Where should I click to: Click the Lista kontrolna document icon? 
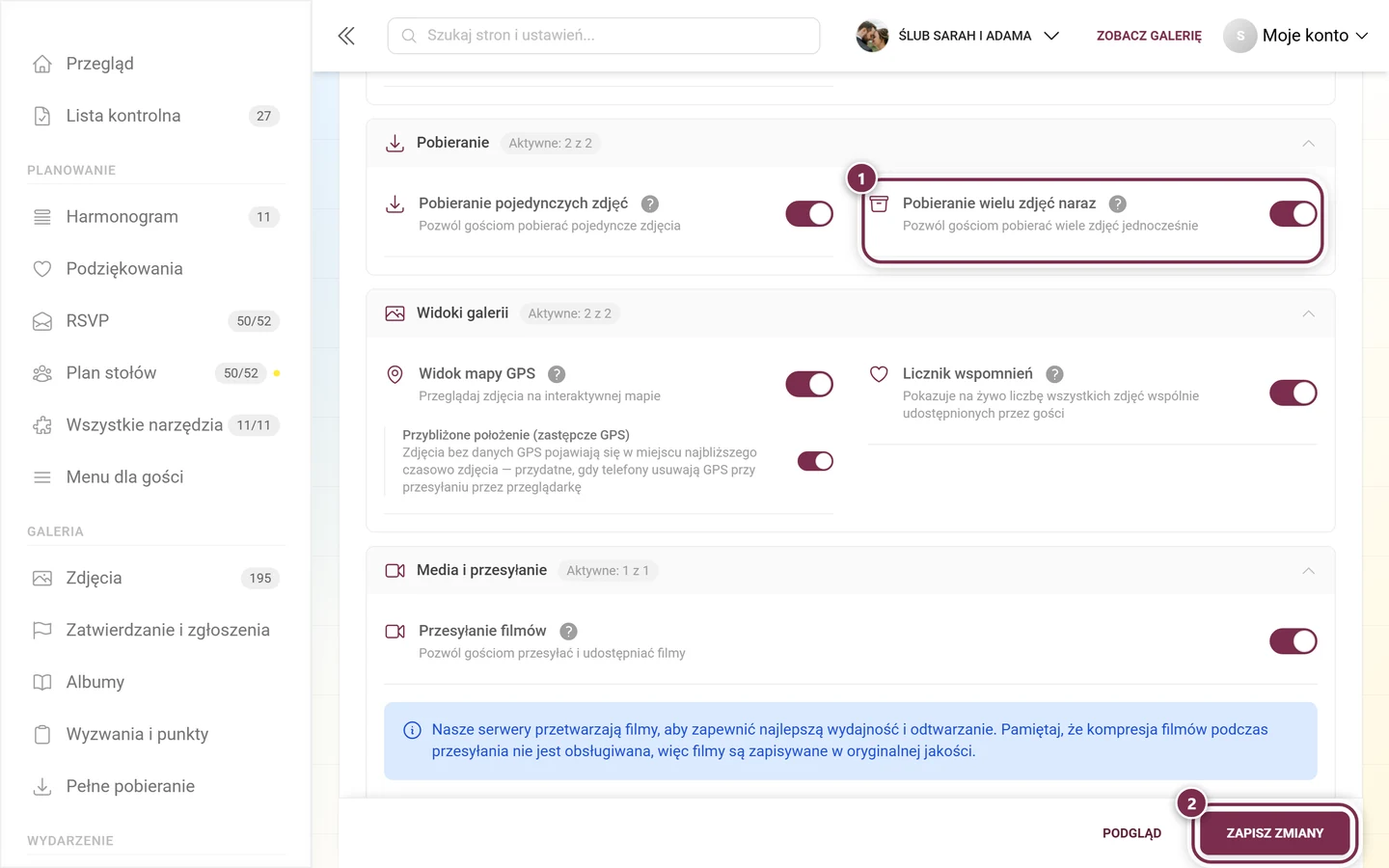[x=42, y=116]
